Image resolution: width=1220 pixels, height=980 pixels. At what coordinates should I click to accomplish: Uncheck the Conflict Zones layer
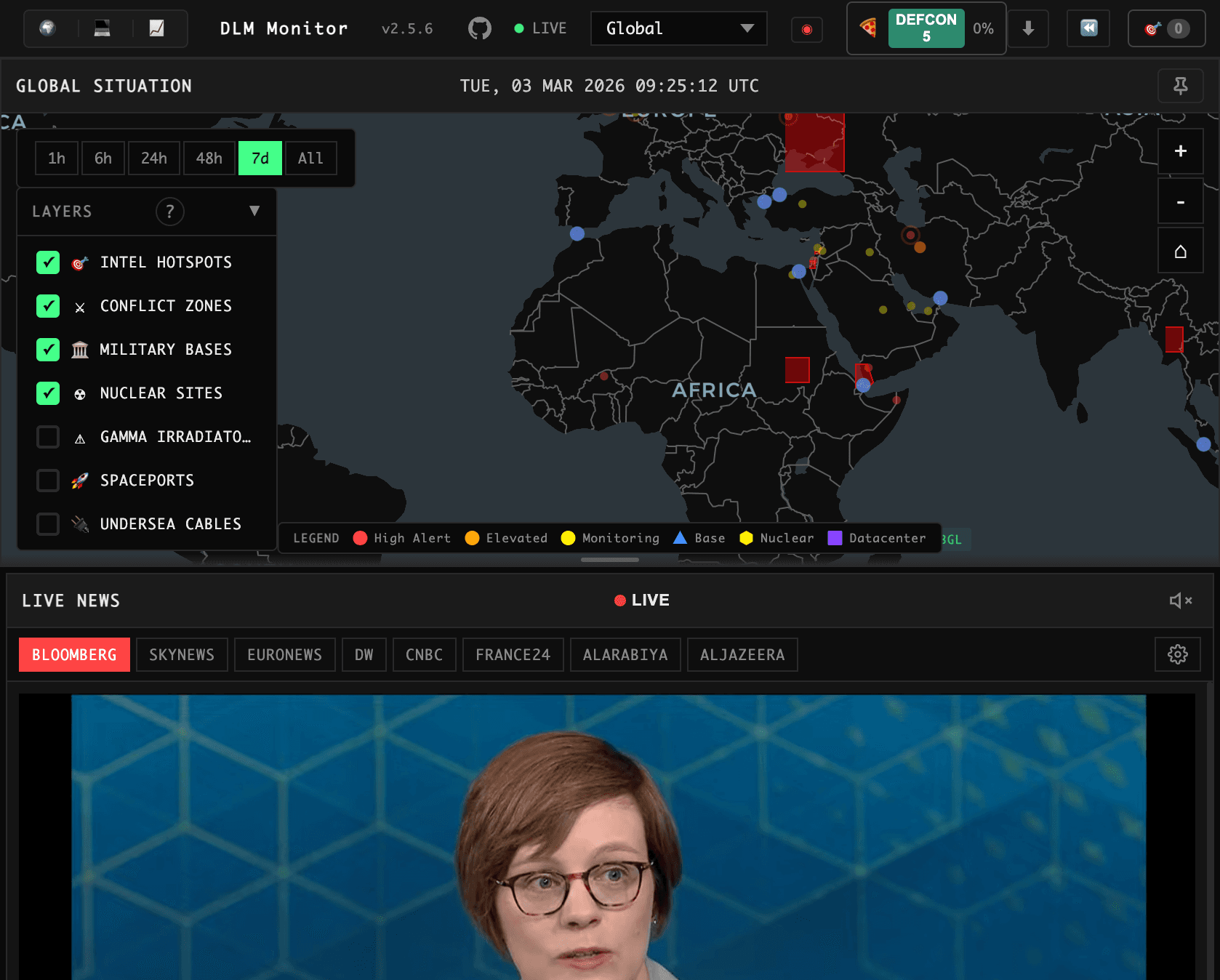click(48, 306)
